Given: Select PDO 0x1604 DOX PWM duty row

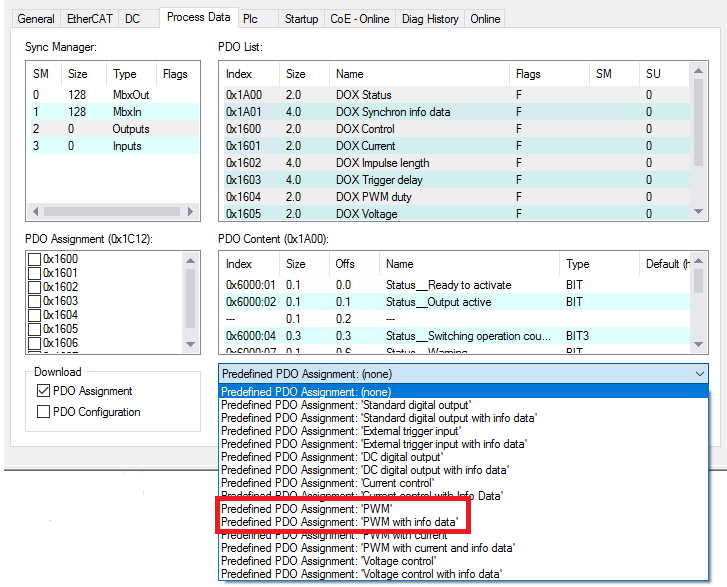Looking at the screenshot, I should click(x=457, y=197).
